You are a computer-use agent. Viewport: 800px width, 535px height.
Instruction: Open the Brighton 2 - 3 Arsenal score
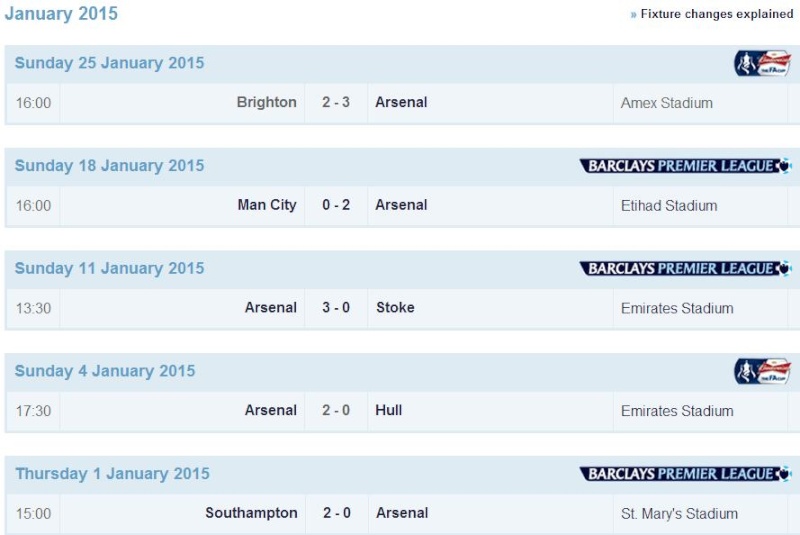336,102
